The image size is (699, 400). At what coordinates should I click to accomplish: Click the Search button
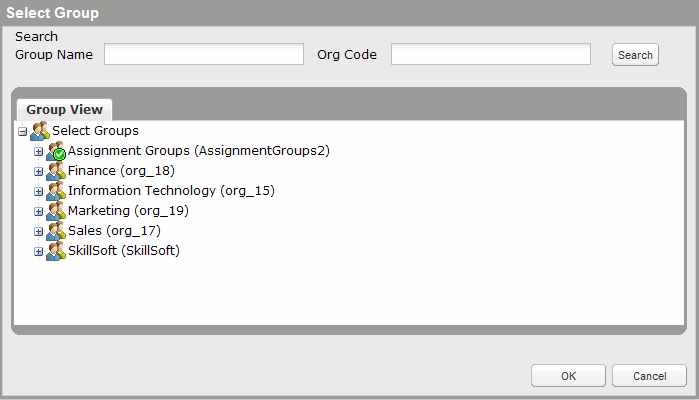[x=635, y=55]
